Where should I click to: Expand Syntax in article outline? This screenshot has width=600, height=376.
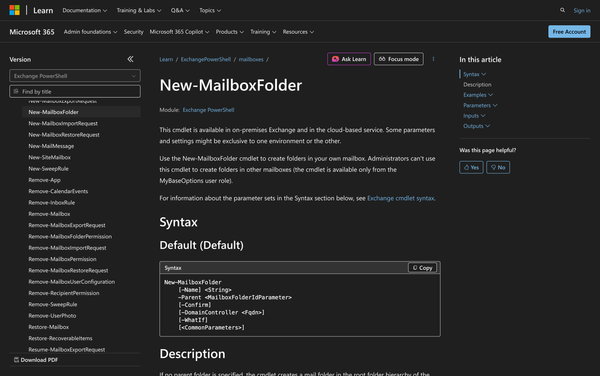[474, 74]
